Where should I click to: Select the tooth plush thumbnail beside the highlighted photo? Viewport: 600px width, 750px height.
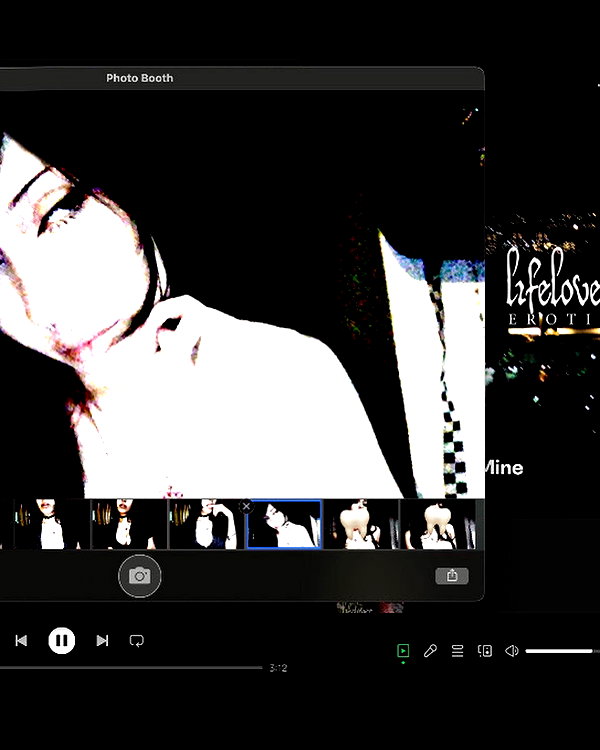(361, 524)
